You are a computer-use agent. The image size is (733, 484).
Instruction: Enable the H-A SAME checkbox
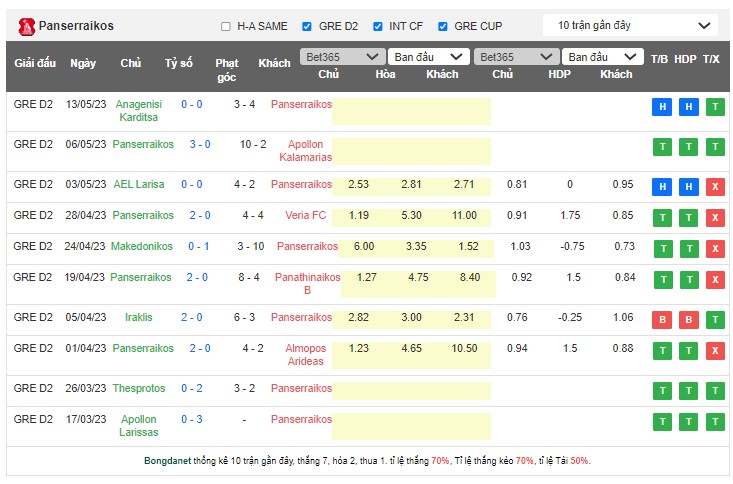point(226,26)
